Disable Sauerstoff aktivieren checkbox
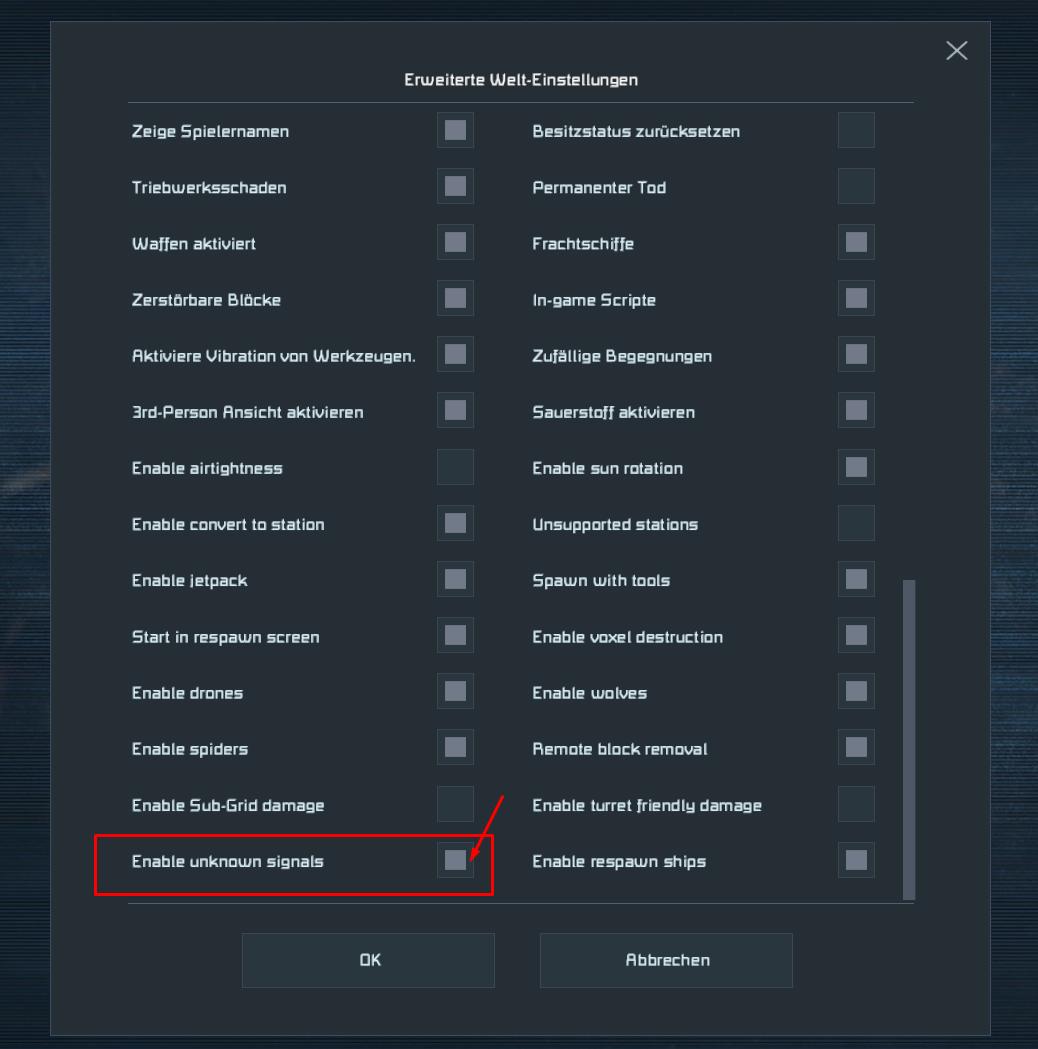The height and width of the screenshot is (1049, 1038). click(856, 411)
